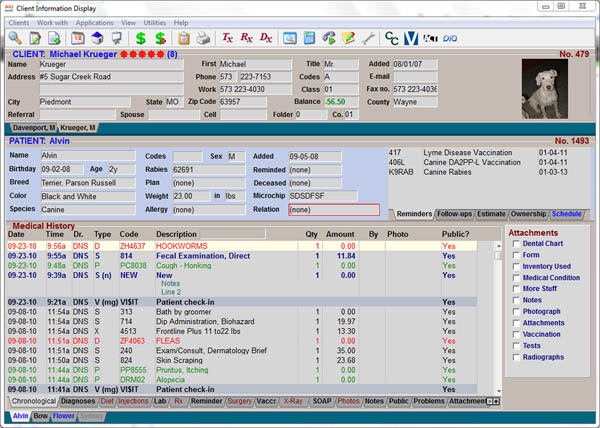Check the Photograph attachment box
This screenshot has height=428, width=600.
(x=516, y=312)
